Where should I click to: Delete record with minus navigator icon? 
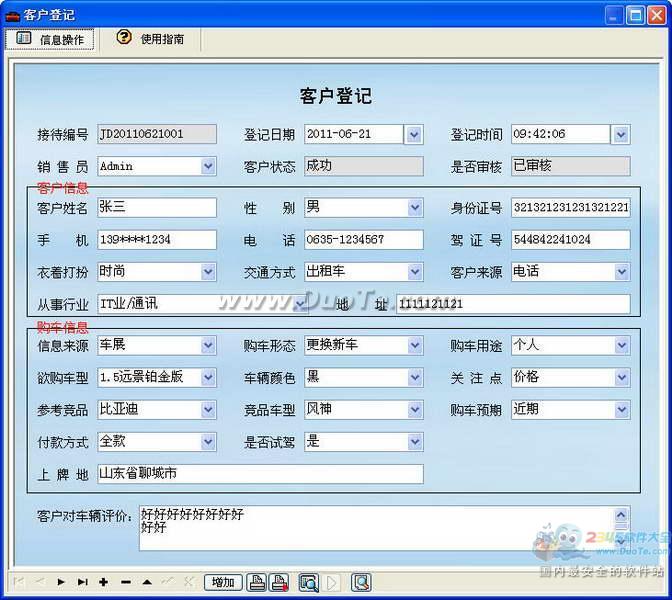point(126,582)
